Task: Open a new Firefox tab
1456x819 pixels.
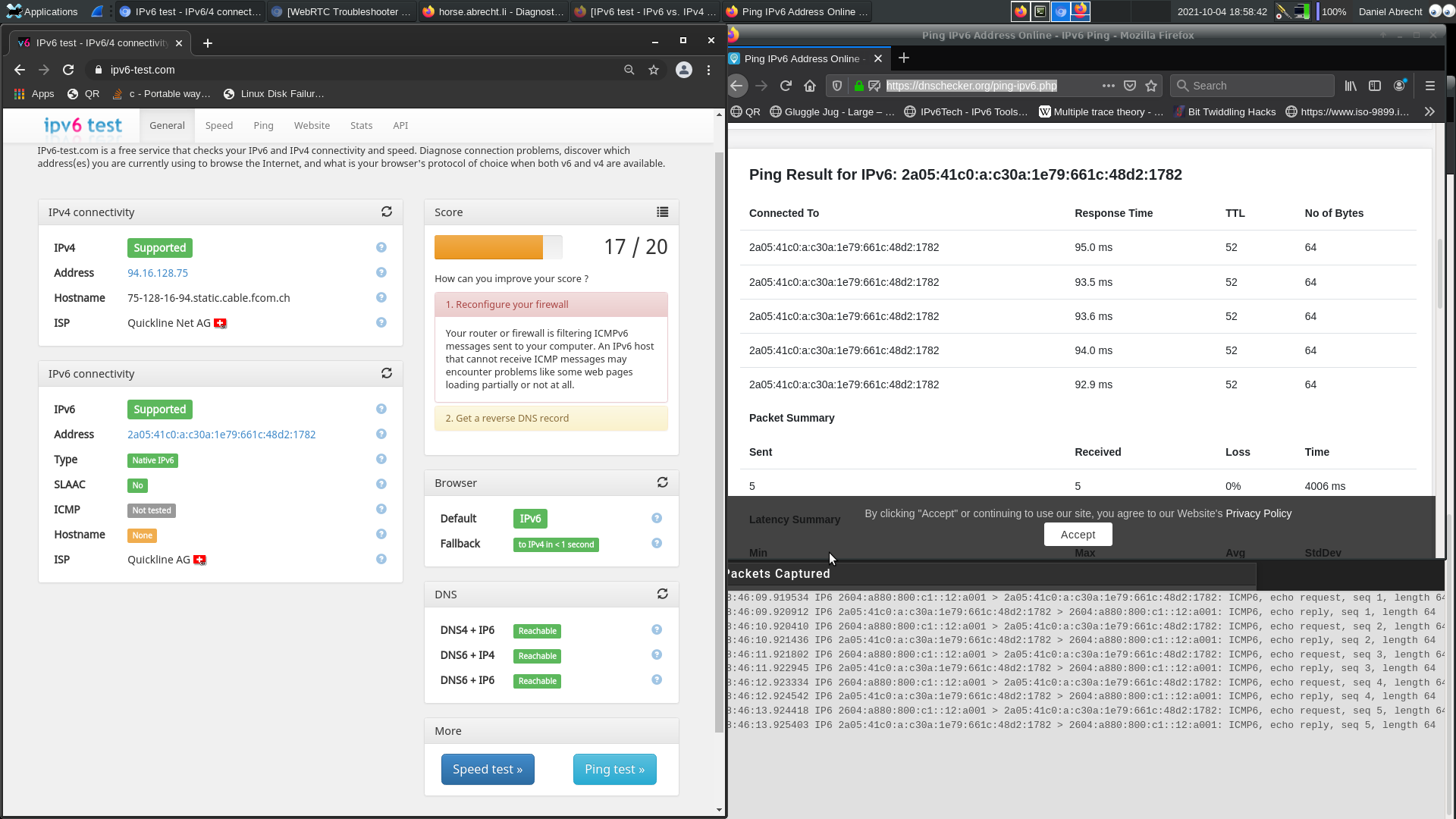Action: pos(904,58)
